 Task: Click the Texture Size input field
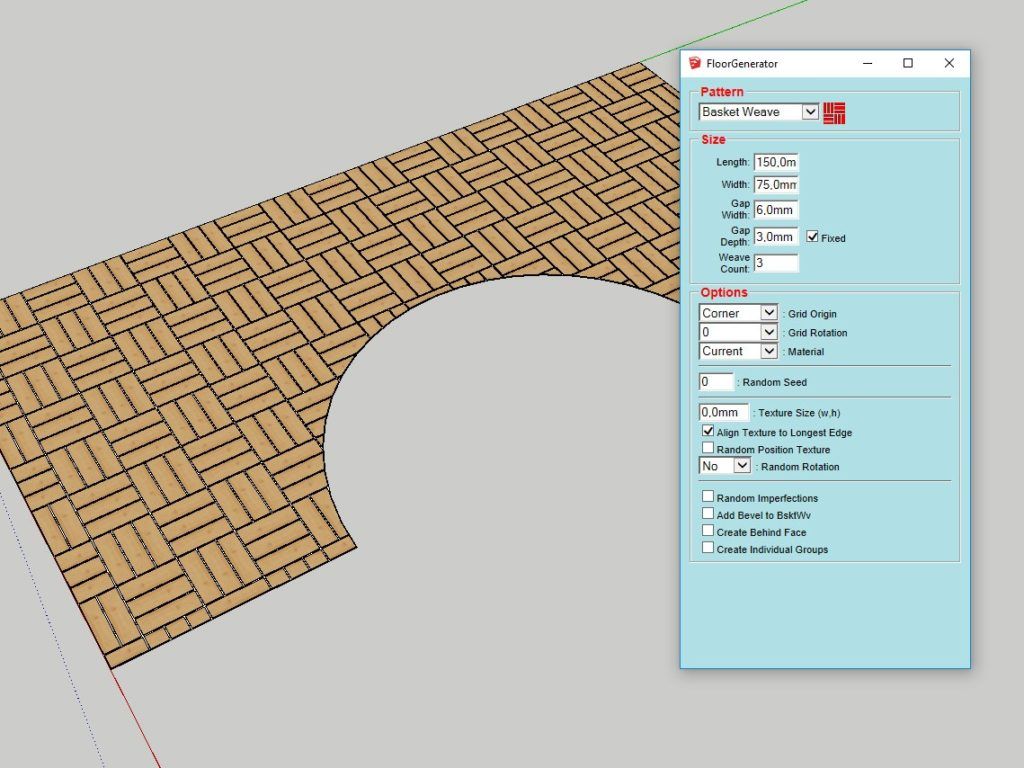[x=724, y=412]
